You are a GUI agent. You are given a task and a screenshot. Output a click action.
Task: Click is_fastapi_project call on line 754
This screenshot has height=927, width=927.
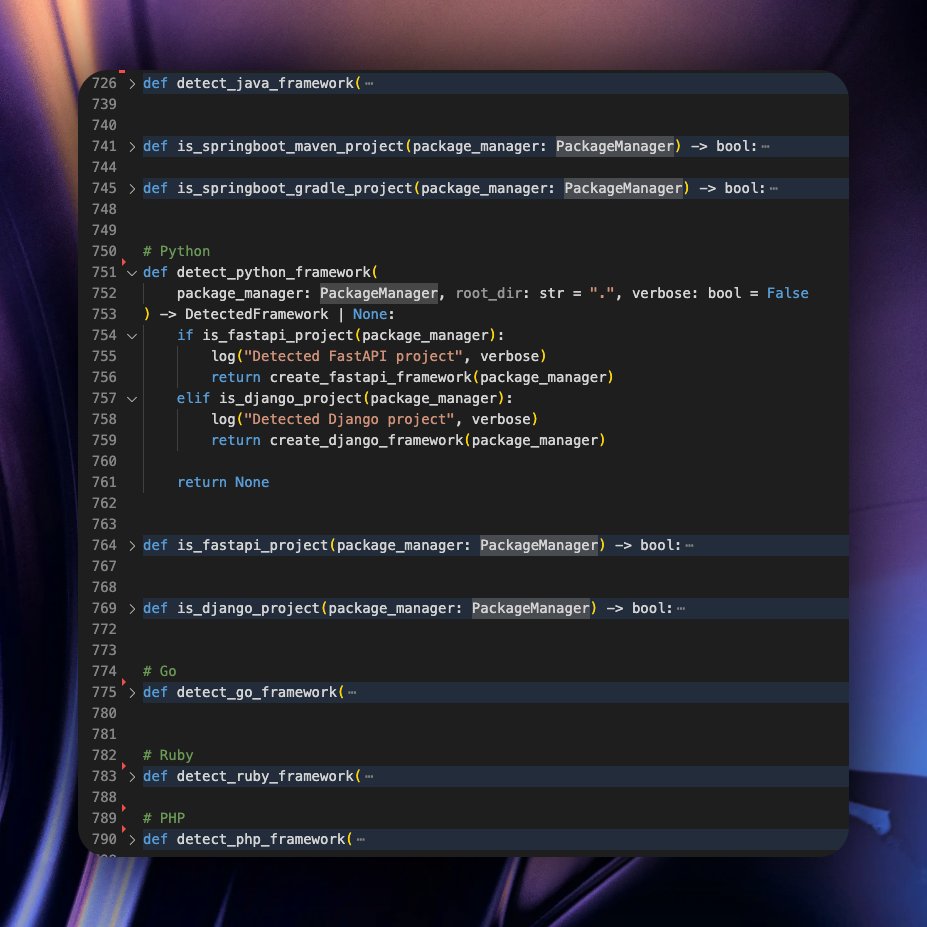pos(278,335)
